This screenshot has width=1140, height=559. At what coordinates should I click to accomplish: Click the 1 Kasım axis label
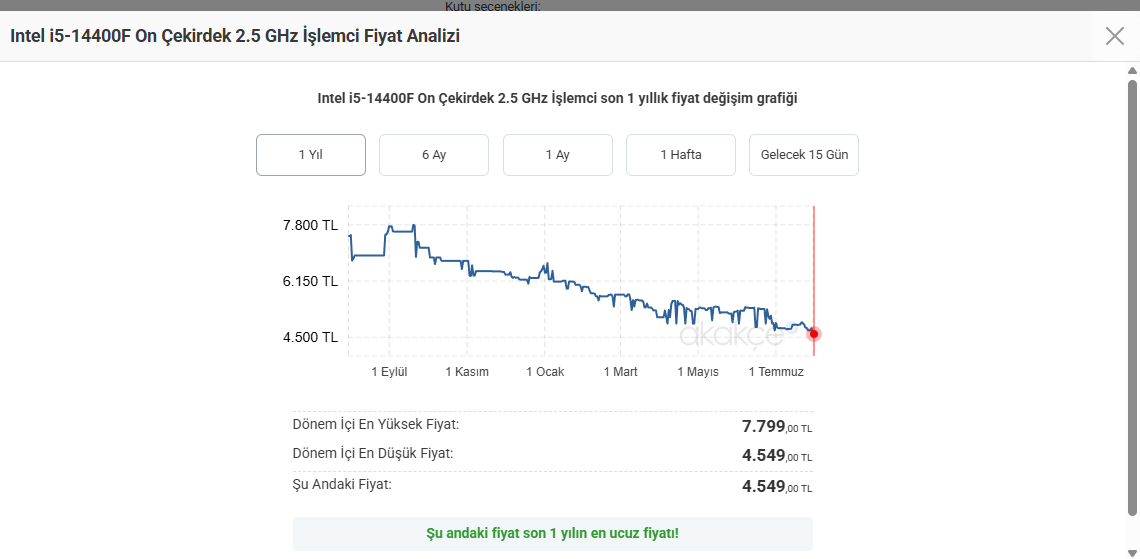click(x=467, y=371)
